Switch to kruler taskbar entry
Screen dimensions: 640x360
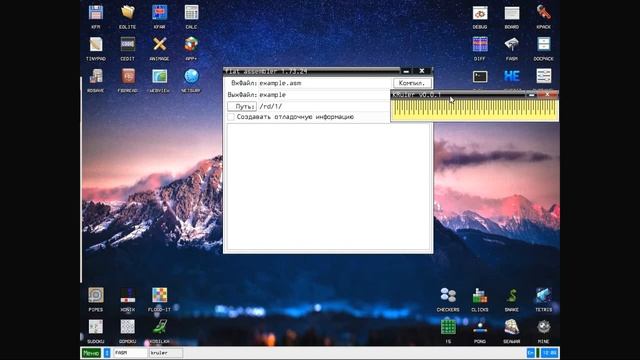point(165,353)
